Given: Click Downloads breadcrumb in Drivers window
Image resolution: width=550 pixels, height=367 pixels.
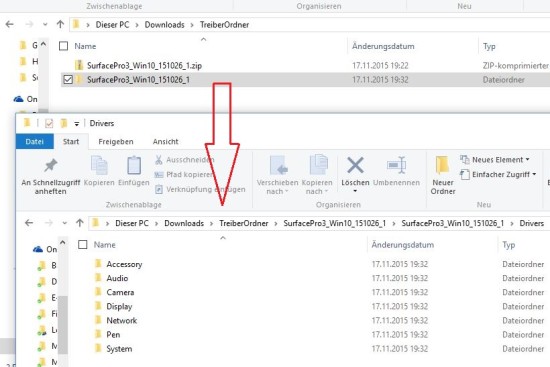Looking at the screenshot, I should (184, 223).
